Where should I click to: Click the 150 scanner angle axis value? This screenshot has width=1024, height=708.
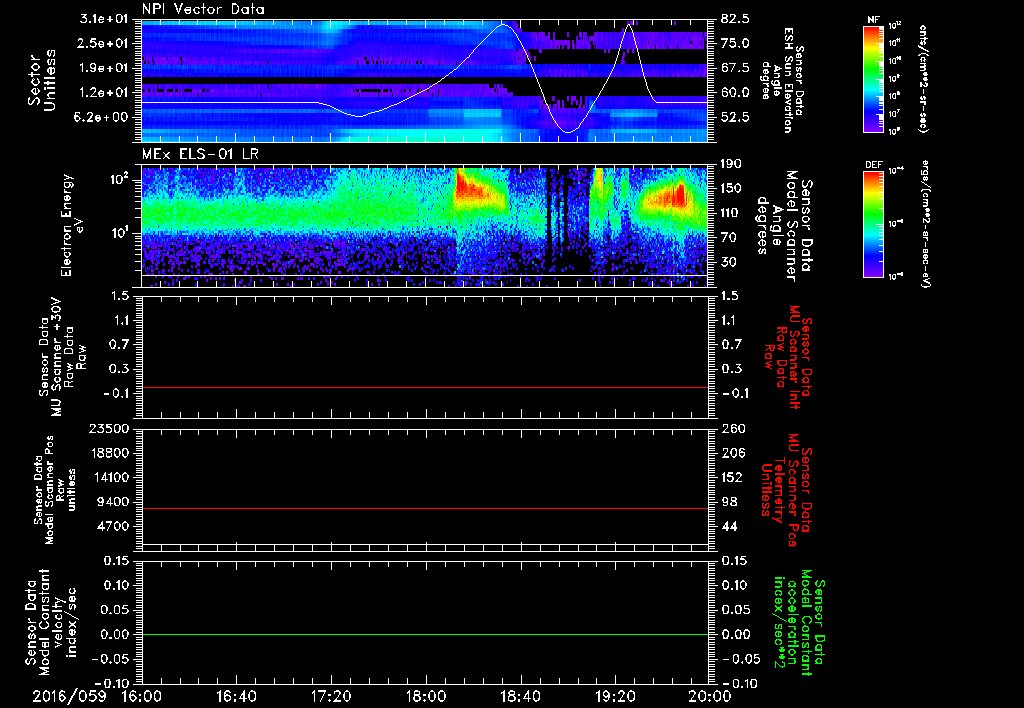tap(731, 189)
